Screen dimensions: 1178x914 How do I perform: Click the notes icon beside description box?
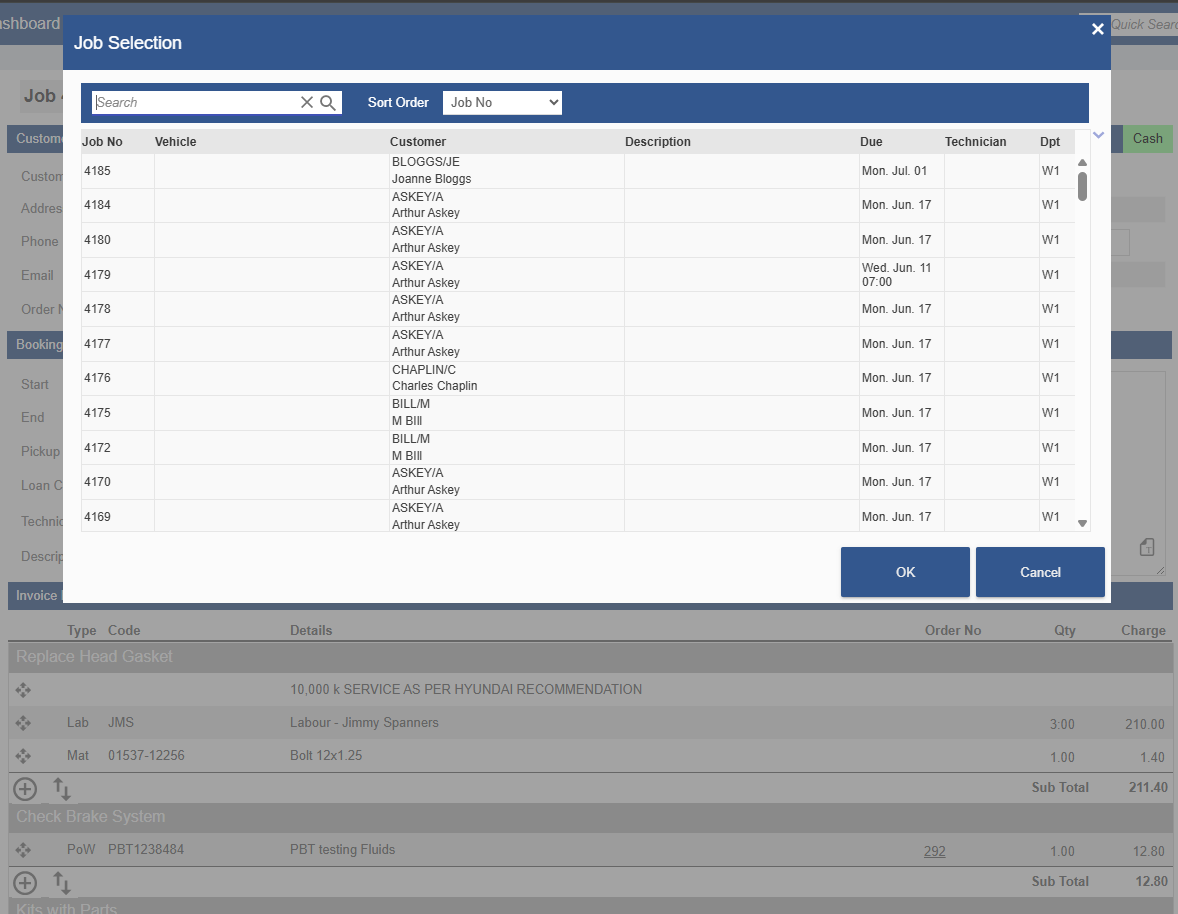tap(1146, 547)
